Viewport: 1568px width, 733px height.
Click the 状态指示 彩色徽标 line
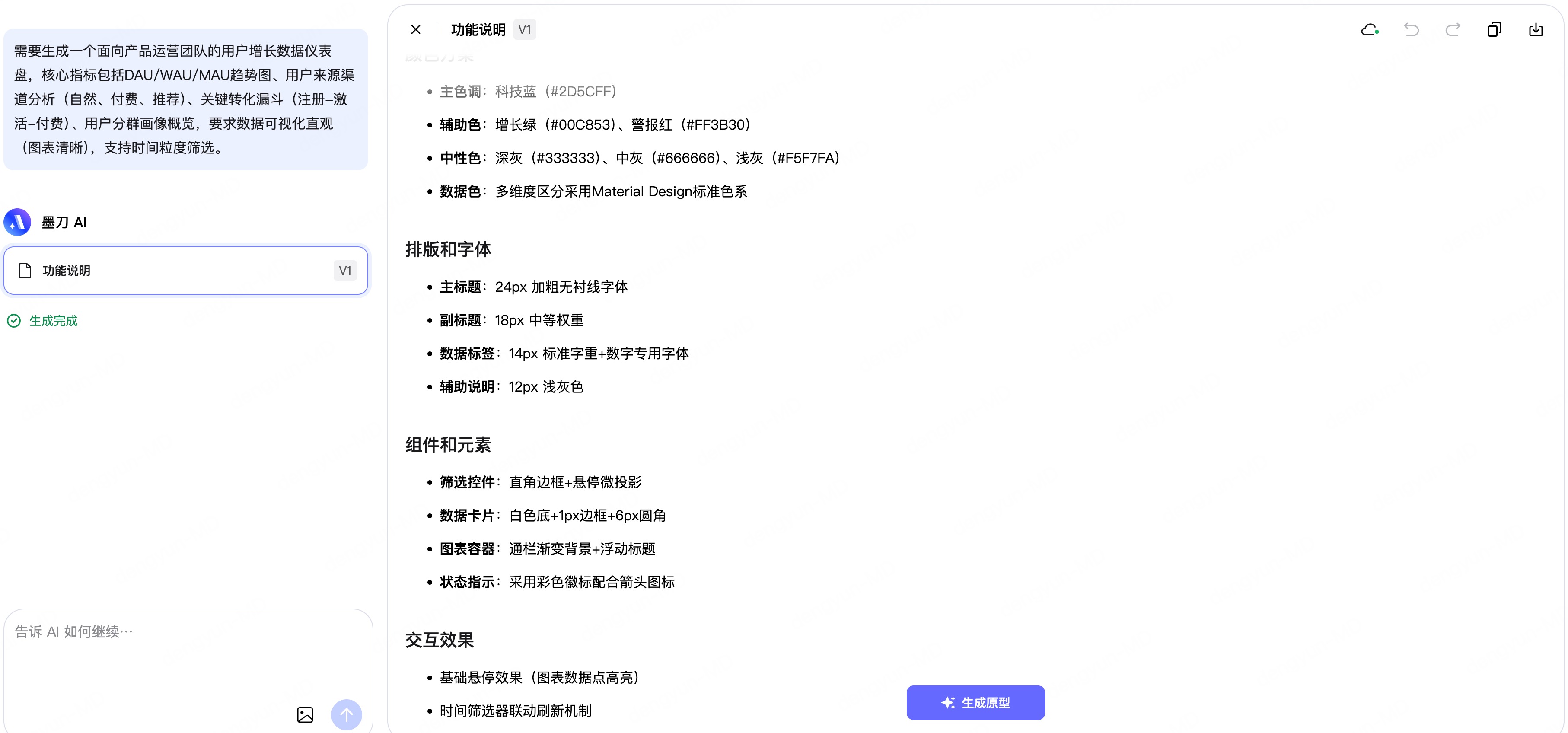pos(557,583)
